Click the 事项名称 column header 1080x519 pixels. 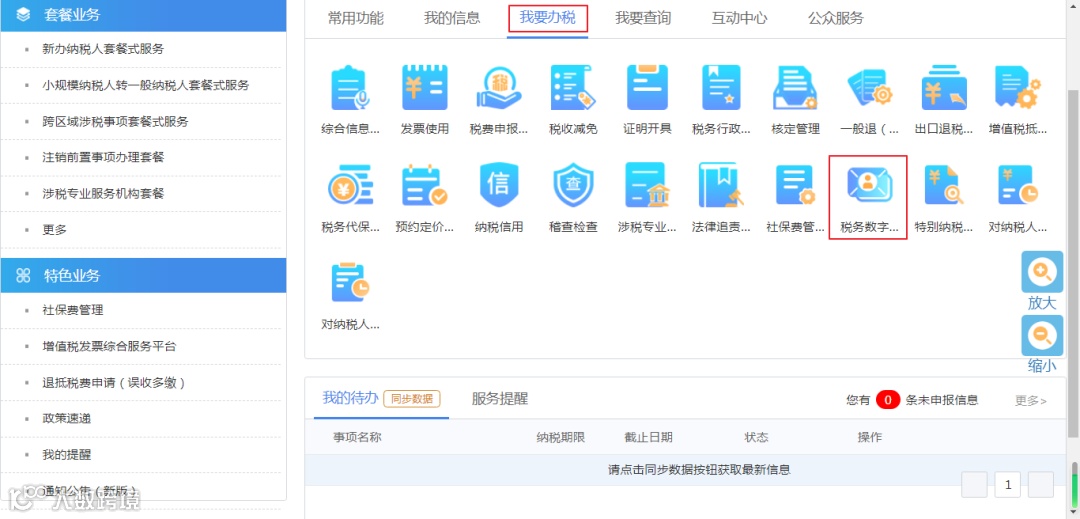(x=357, y=437)
